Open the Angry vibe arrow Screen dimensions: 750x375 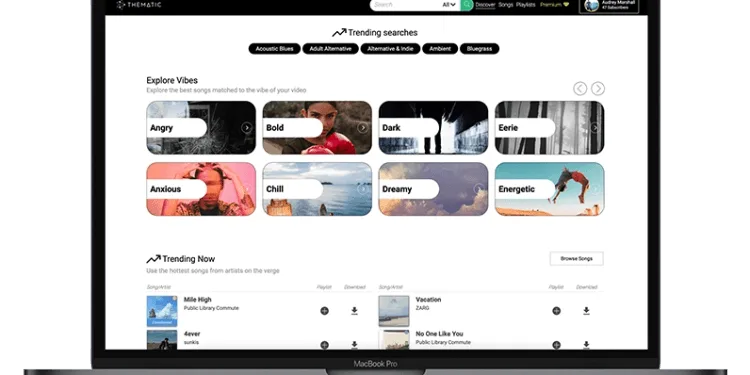pos(246,128)
